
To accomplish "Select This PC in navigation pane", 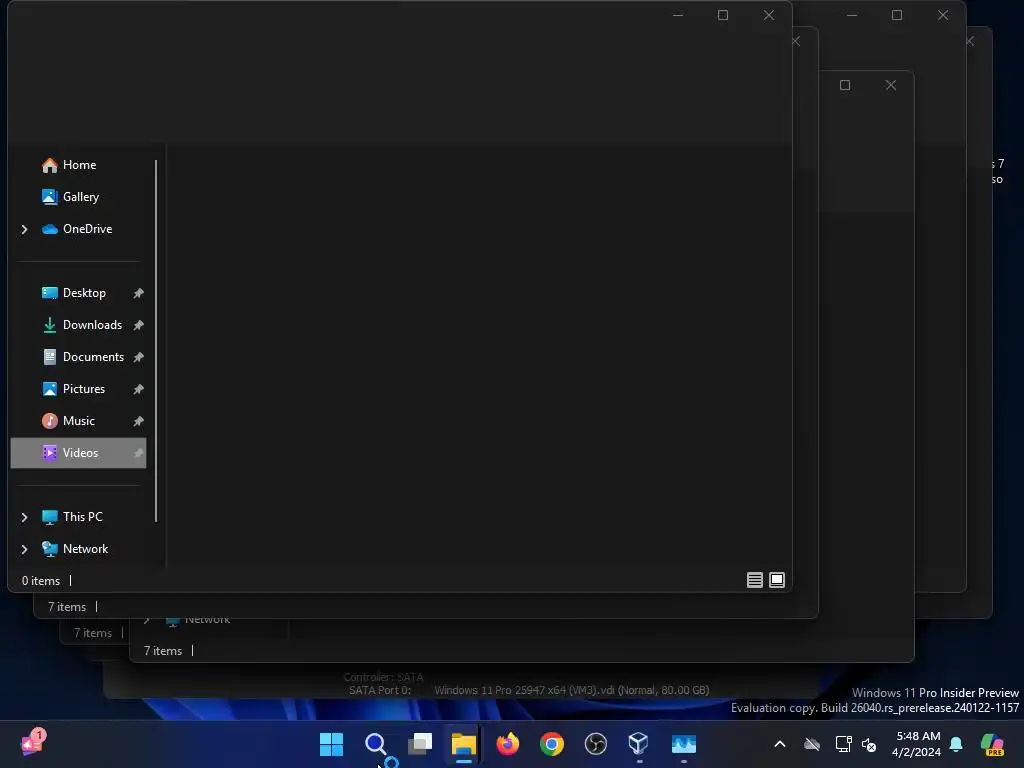I will tap(82, 517).
